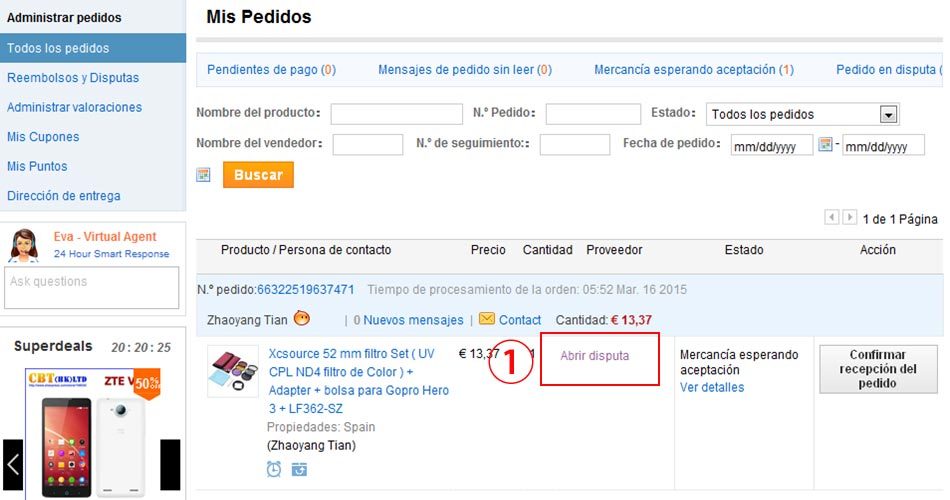Click the calendar refresh icon under the product
This screenshot has height=500, width=950.
click(x=299, y=469)
